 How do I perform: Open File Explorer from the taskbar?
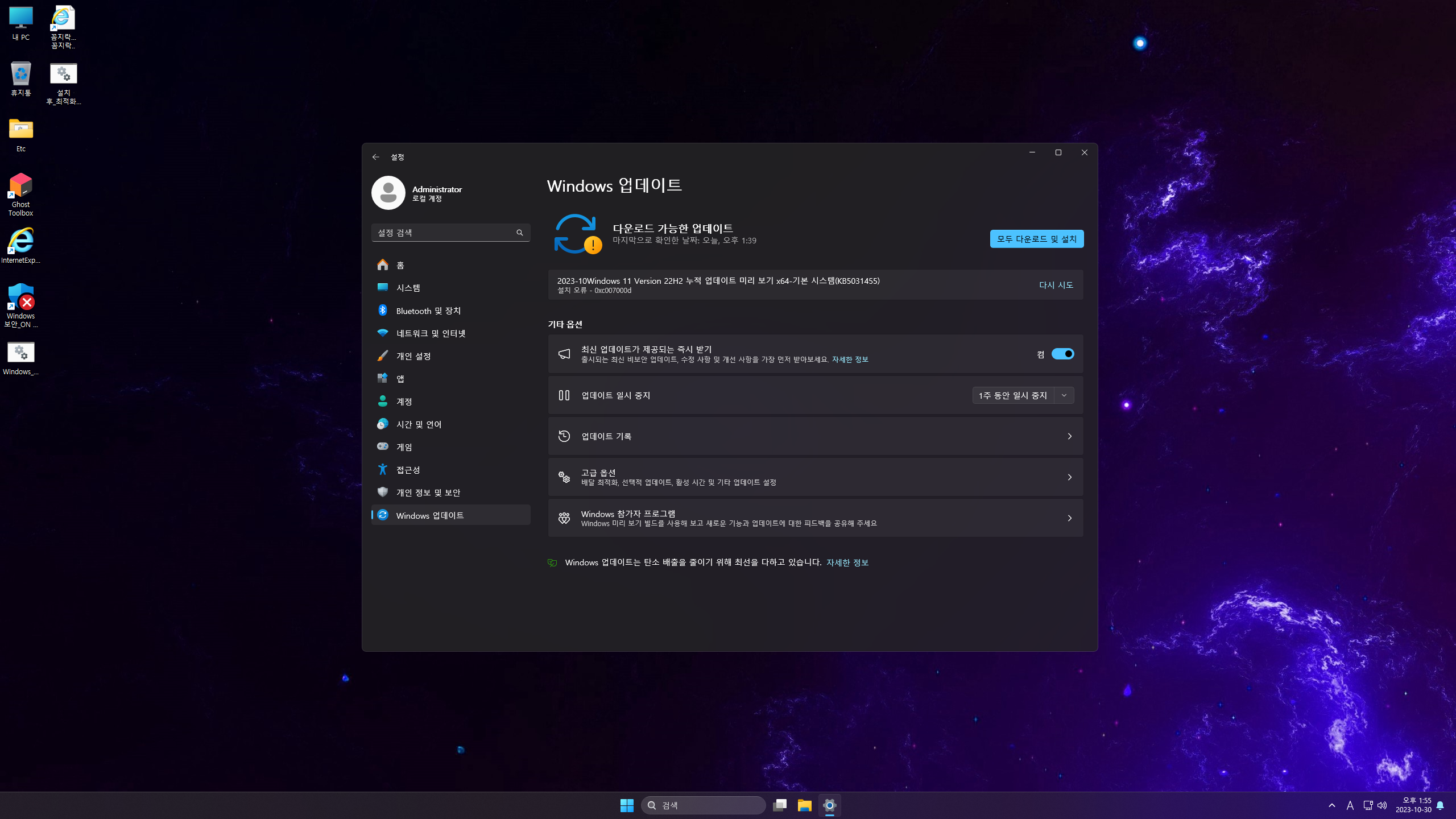(804, 805)
